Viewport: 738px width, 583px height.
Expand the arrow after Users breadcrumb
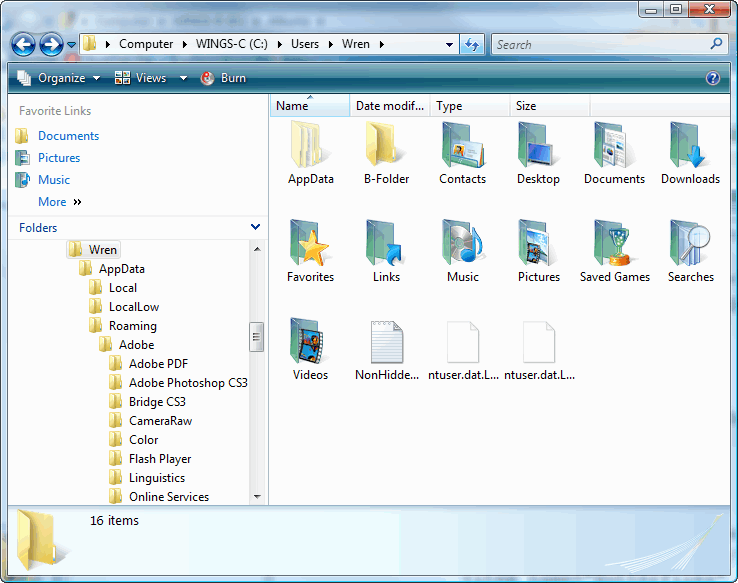[331, 44]
